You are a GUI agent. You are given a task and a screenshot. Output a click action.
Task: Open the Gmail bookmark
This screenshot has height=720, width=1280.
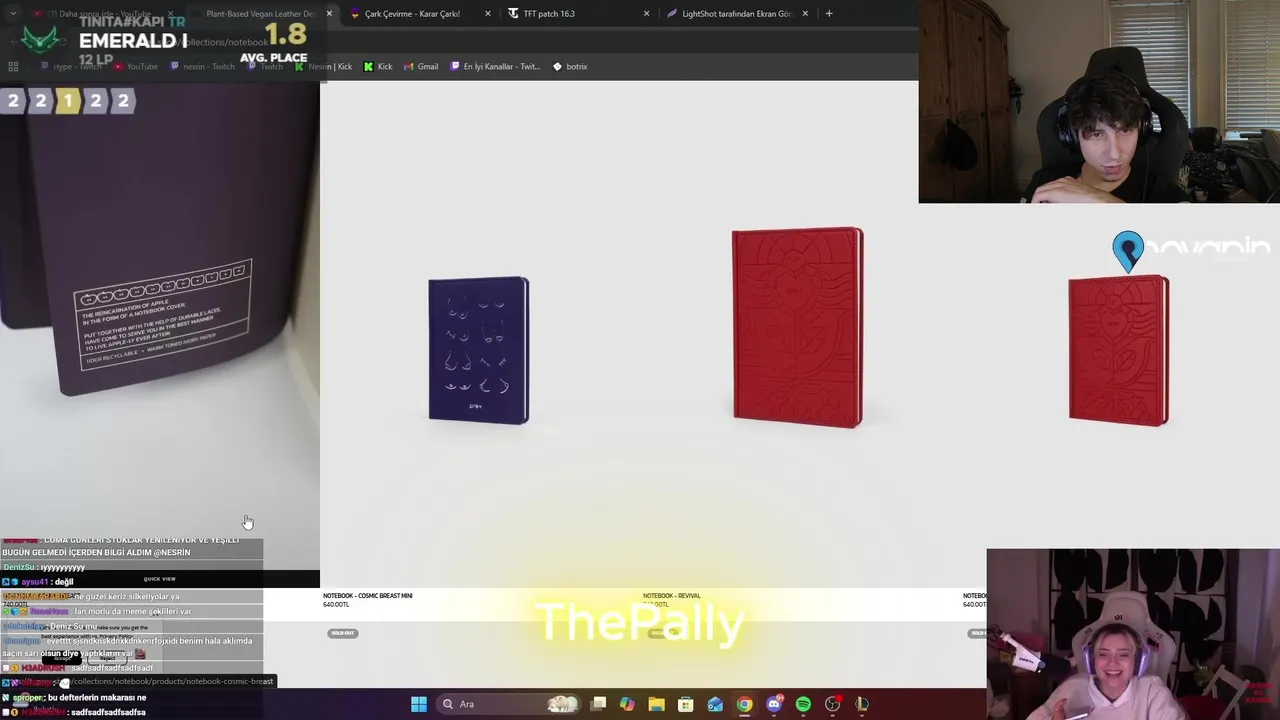(x=421, y=67)
